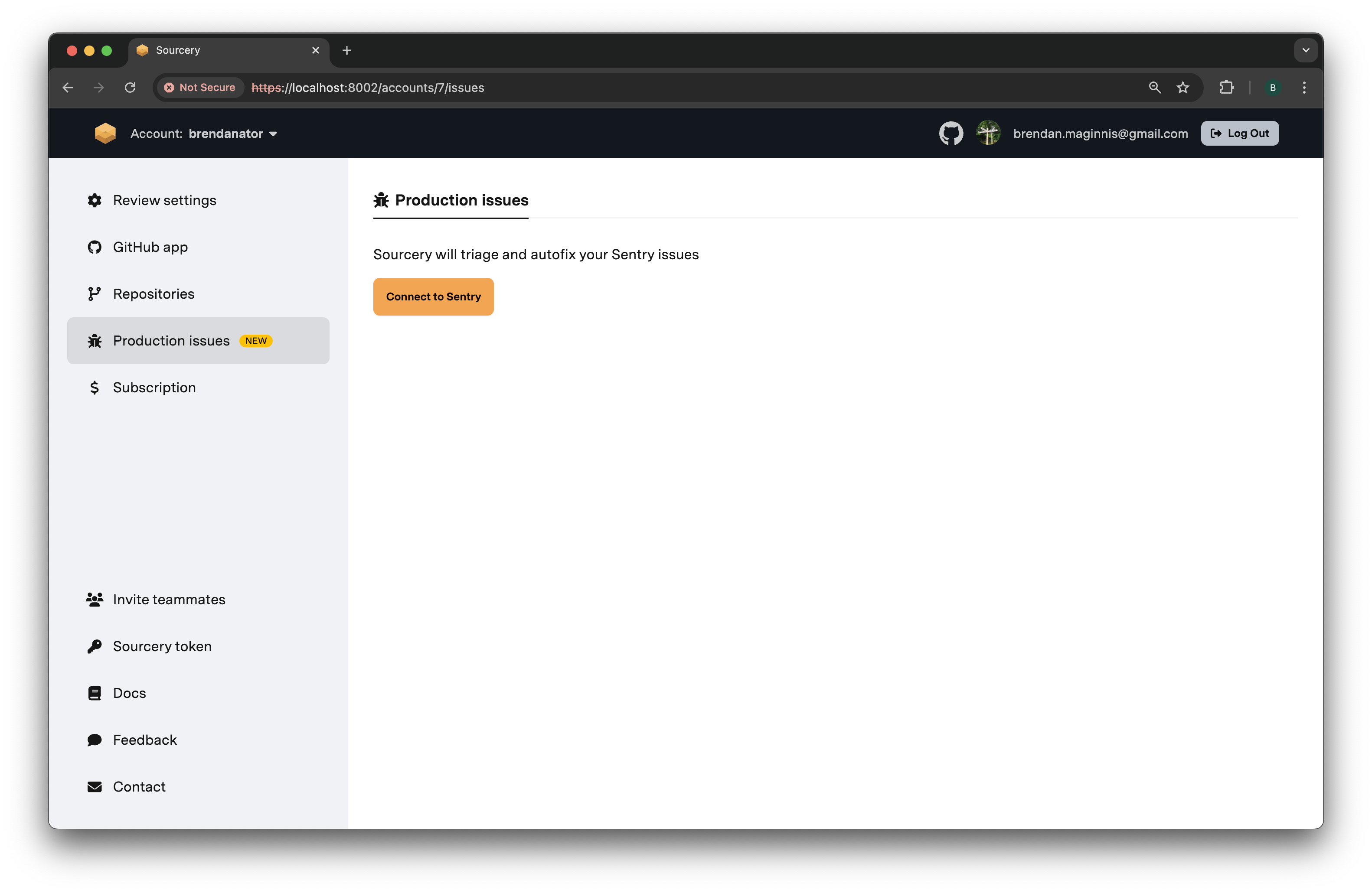Open browser extensions puzzle icon
This screenshot has height=893, width=1372.
(x=1226, y=88)
